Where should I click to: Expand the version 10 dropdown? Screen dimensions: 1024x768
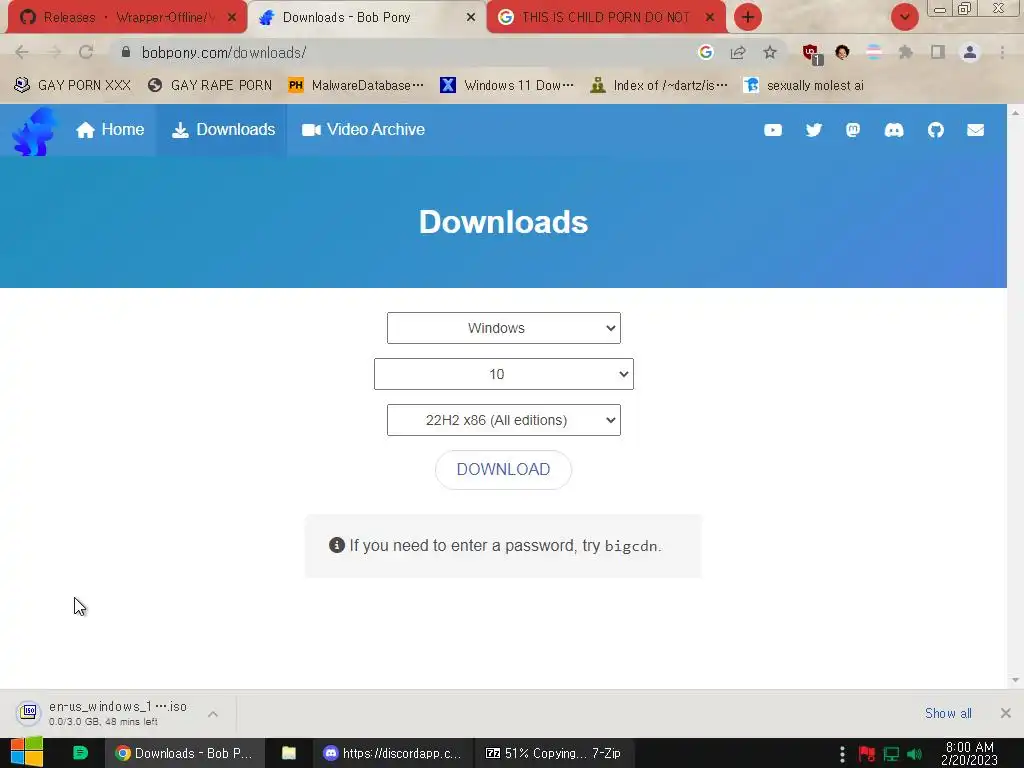click(x=504, y=374)
